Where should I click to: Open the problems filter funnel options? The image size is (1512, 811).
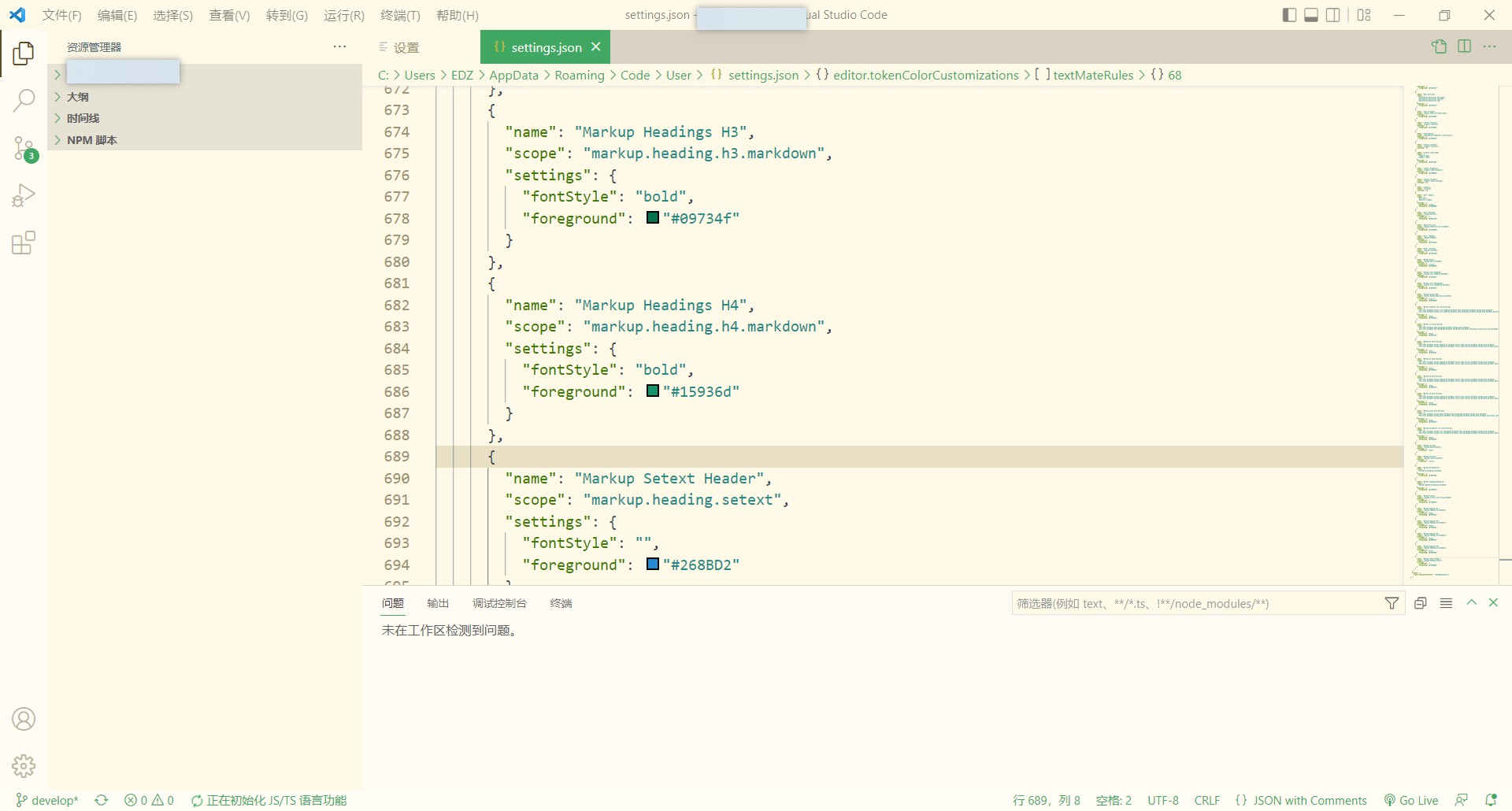click(x=1392, y=603)
